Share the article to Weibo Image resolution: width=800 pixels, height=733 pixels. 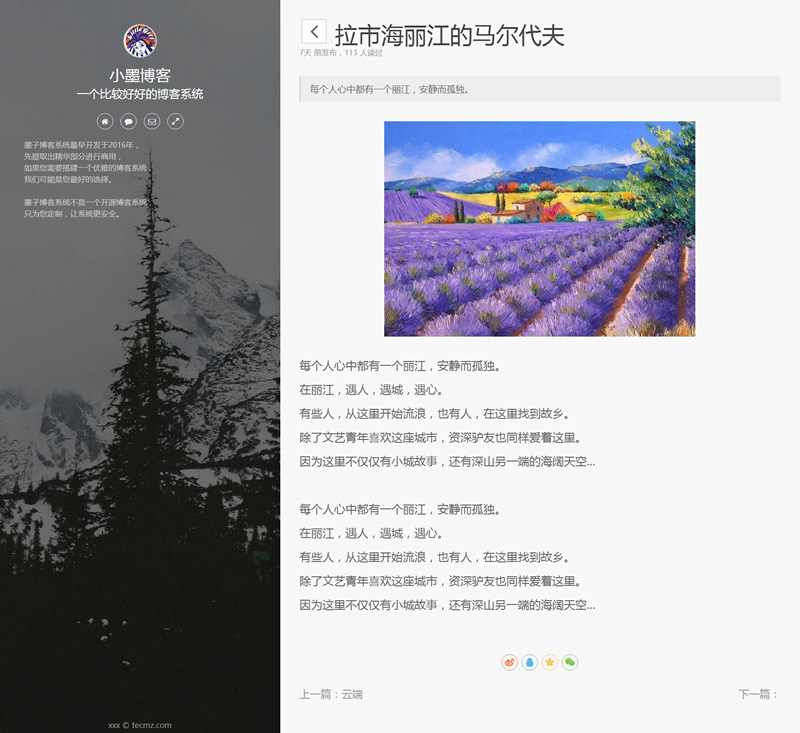pos(509,662)
